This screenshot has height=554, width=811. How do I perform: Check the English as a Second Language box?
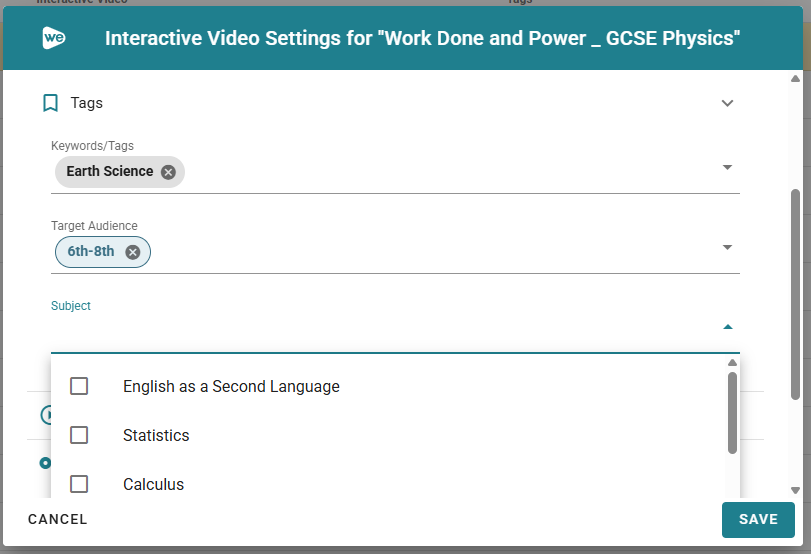tap(79, 386)
